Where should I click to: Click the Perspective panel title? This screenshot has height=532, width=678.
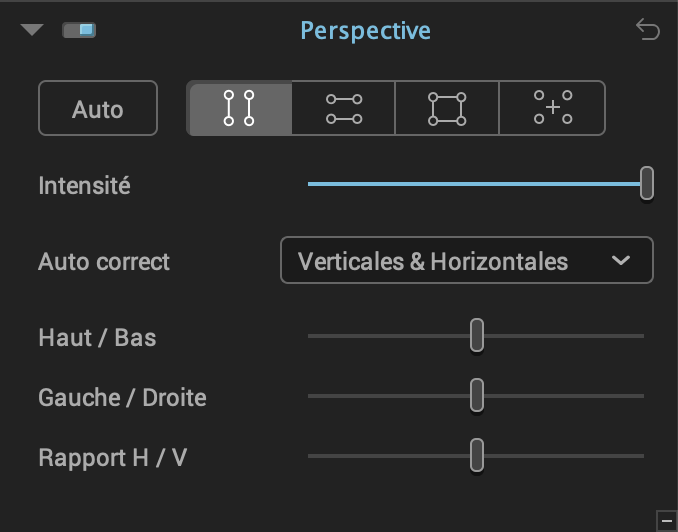(x=365, y=31)
